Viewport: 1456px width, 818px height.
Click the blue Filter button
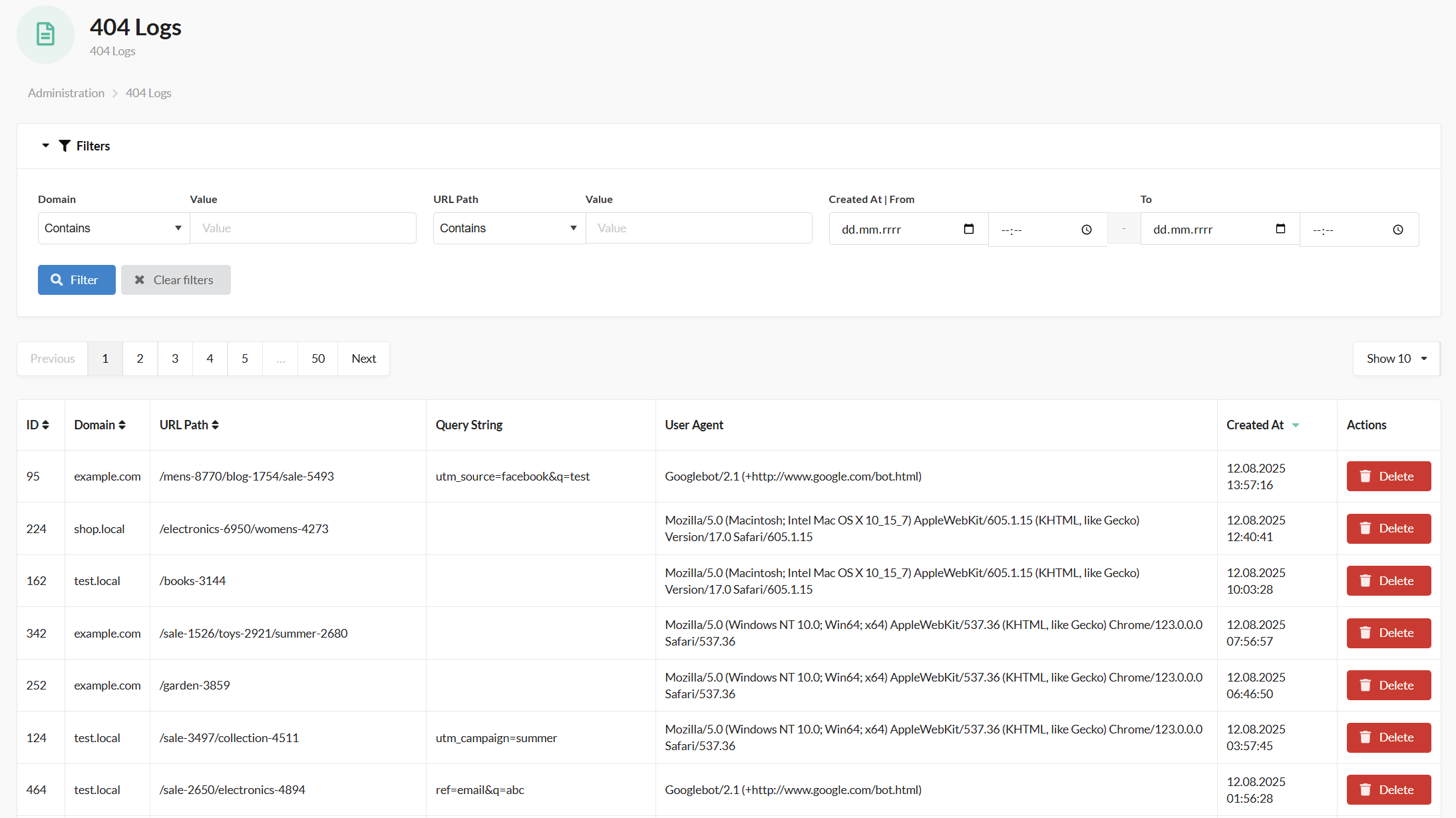pos(77,280)
